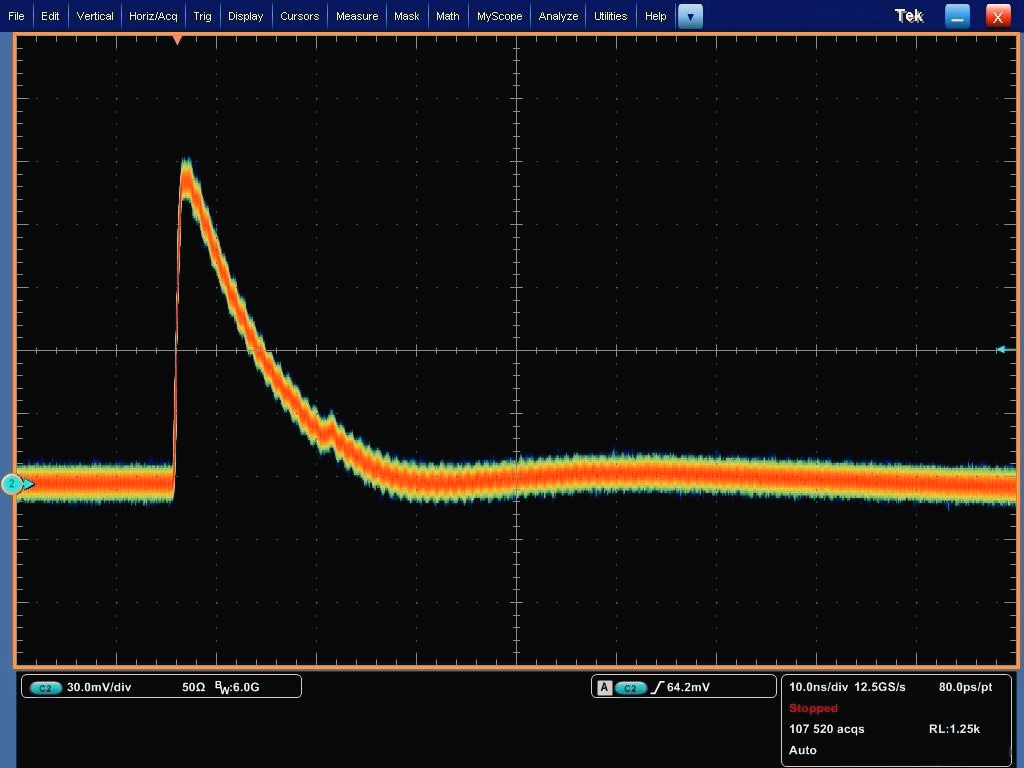Click the 50Ω termination readout
The image size is (1024, 768).
coord(193,687)
